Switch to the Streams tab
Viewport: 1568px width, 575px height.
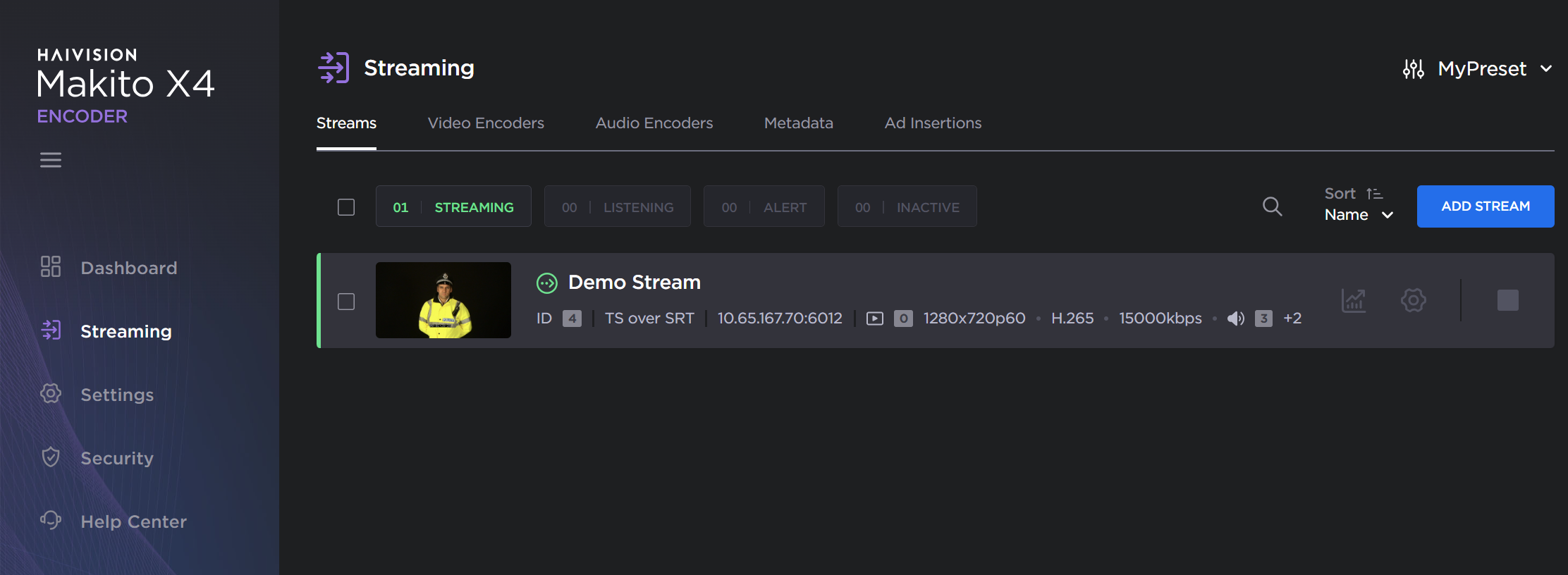point(346,123)
